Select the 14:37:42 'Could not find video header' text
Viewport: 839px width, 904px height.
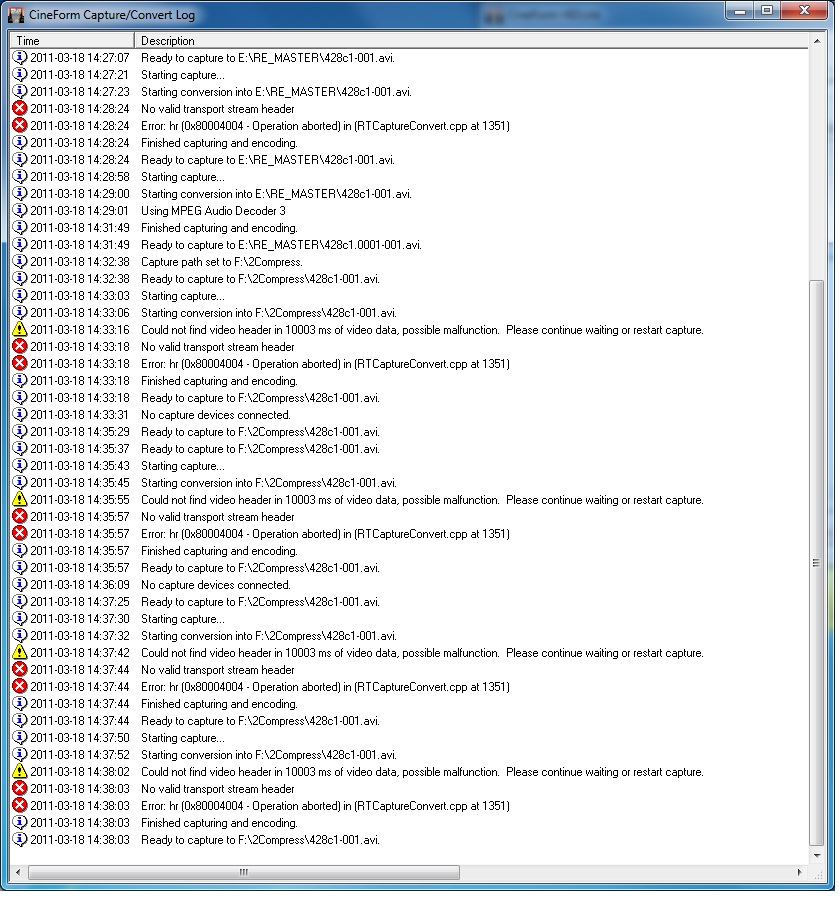tap(421, 653)
